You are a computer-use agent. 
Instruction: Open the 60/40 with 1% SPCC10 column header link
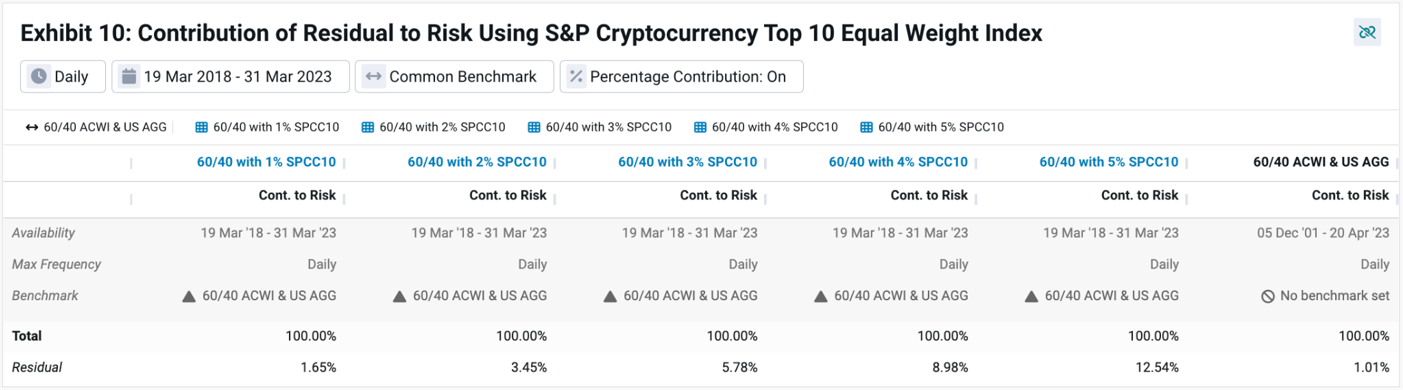[266, 162]
